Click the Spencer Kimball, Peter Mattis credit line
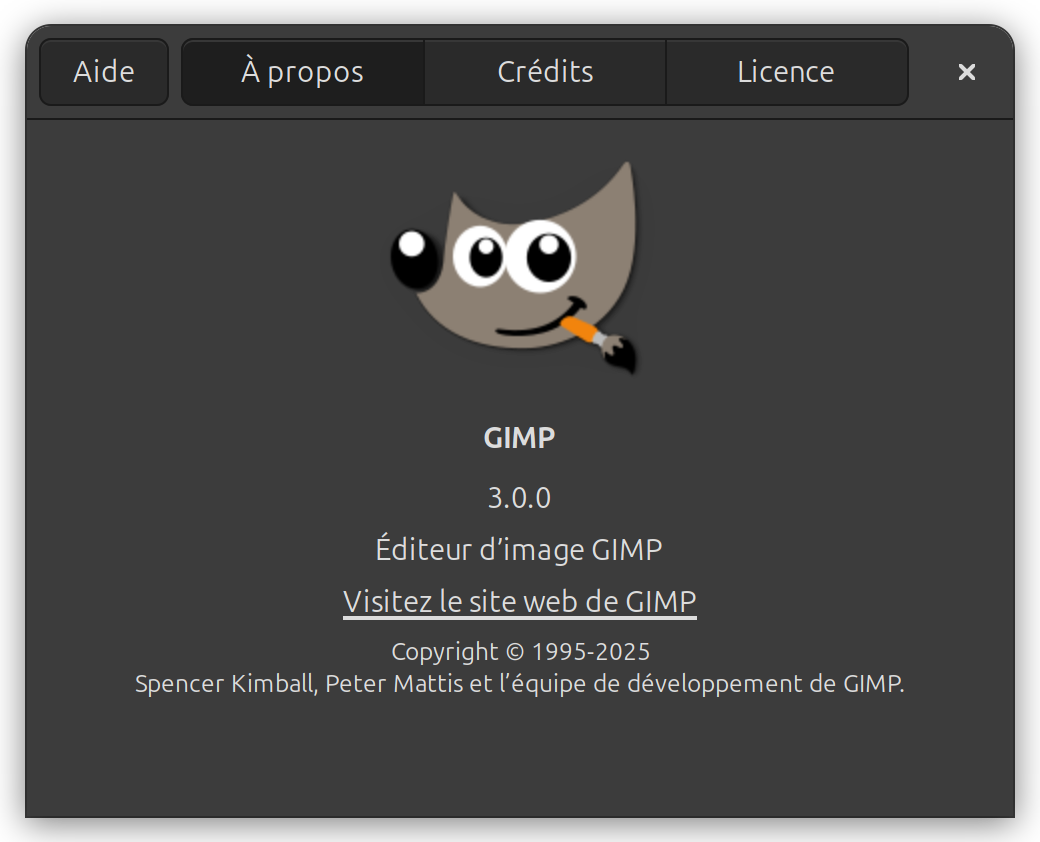The image size is (1040, 842). coord(520,683)
